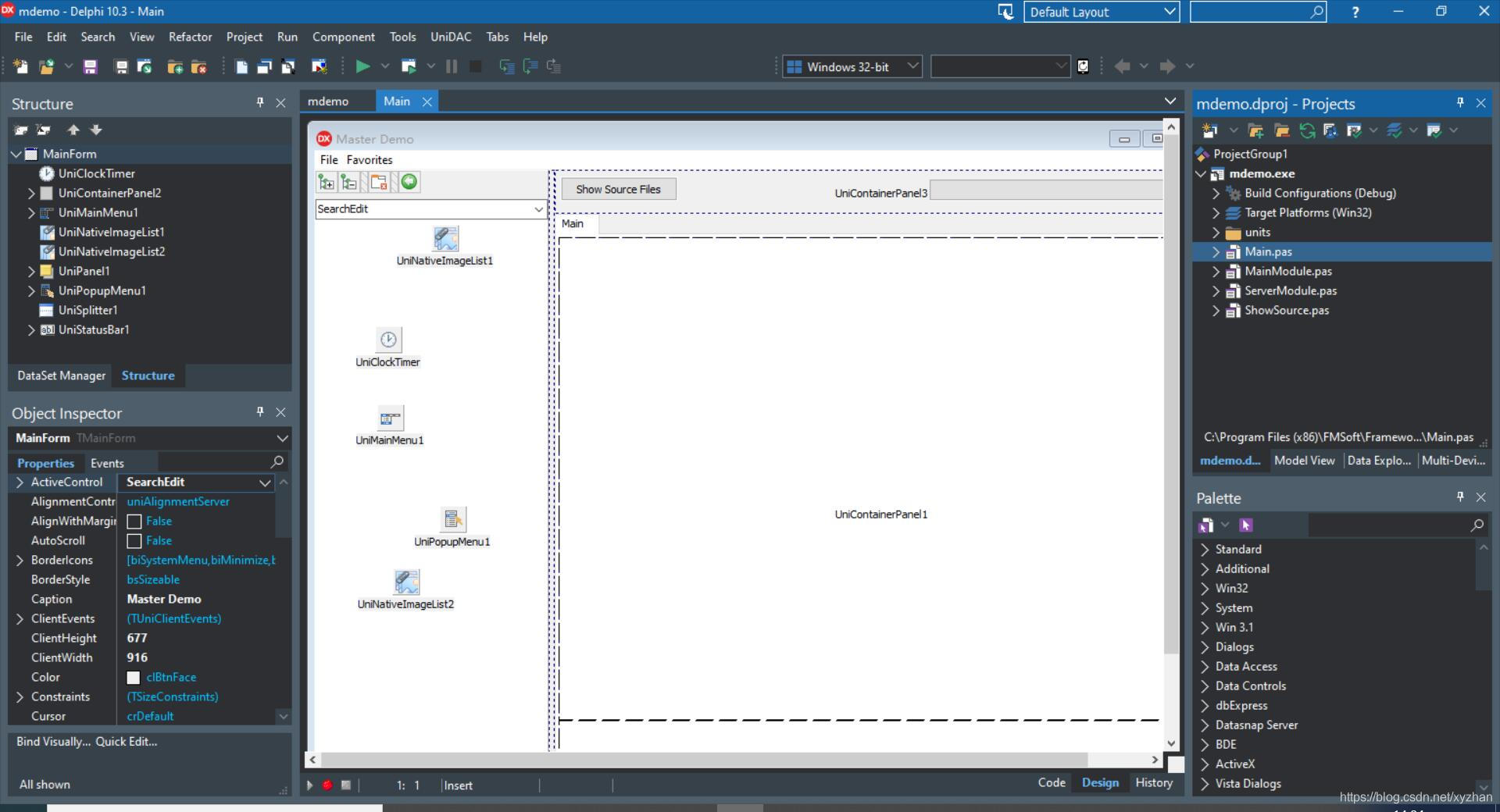
Task: Click the New Items icon in main toolbar
Action: pos(20,66)
